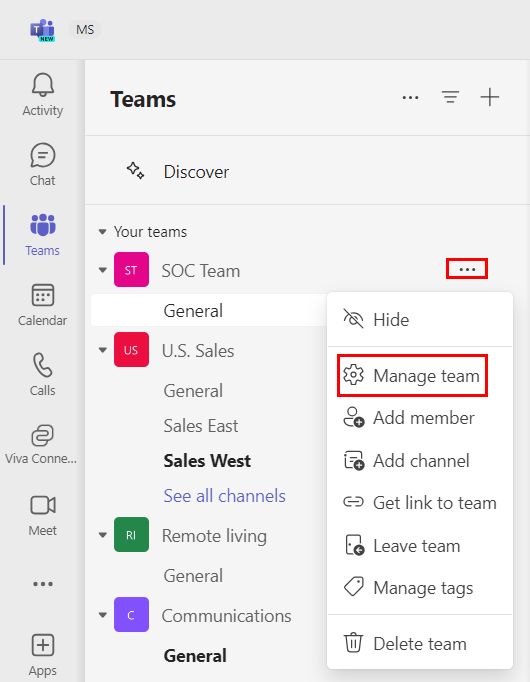Click U.S. Sales US avatar
This screenshot has width=530, height=682.
click(131, 350)
